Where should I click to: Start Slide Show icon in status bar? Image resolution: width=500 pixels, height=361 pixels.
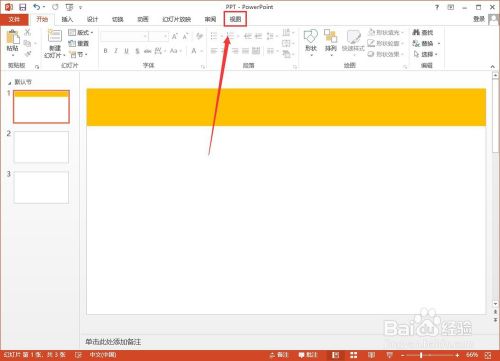coord(389,355)
